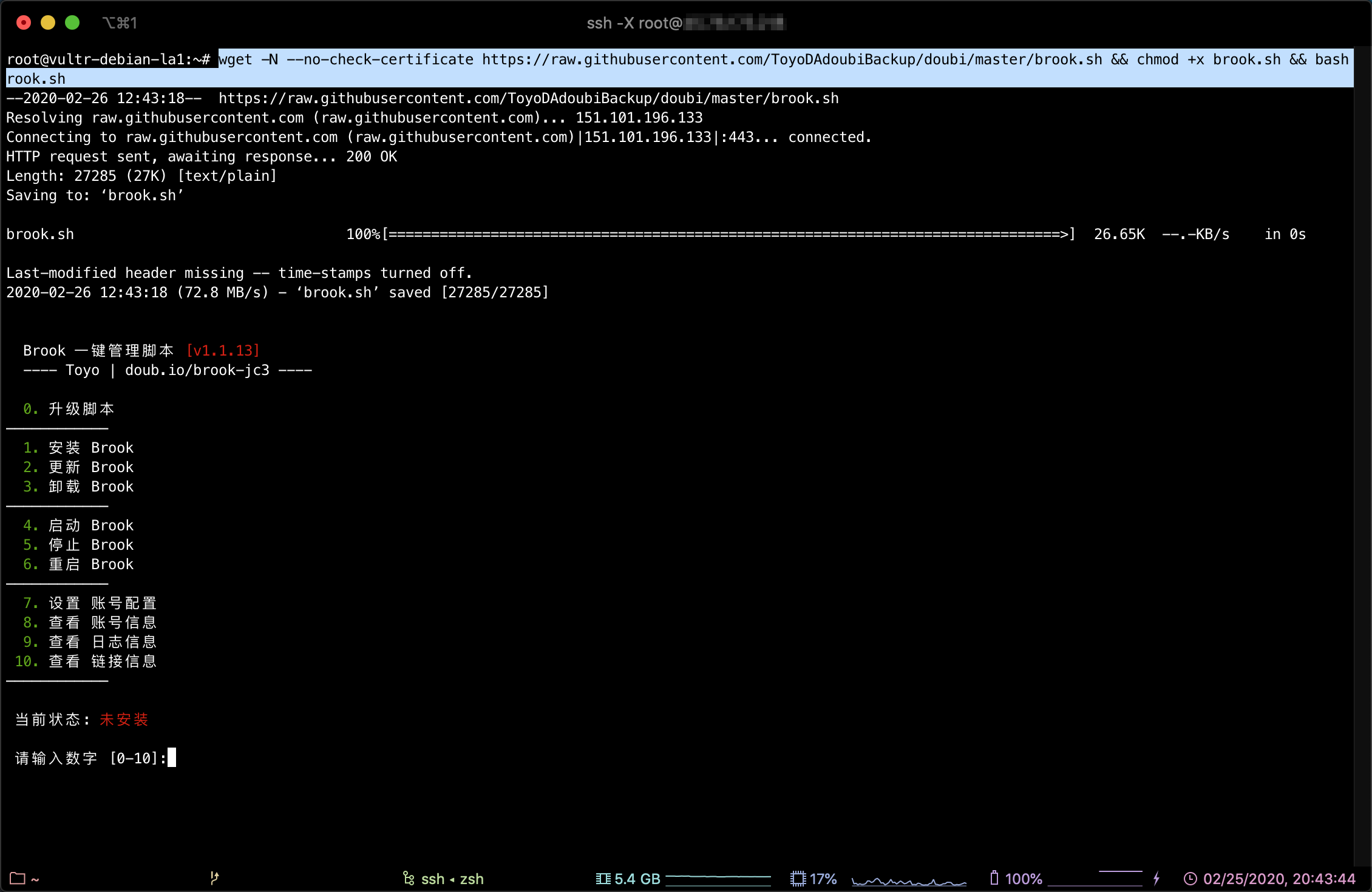The width and height of the screenshot is (1372, 892).
Task: Click menu option 0. 升级脚本
Action: 69,409
